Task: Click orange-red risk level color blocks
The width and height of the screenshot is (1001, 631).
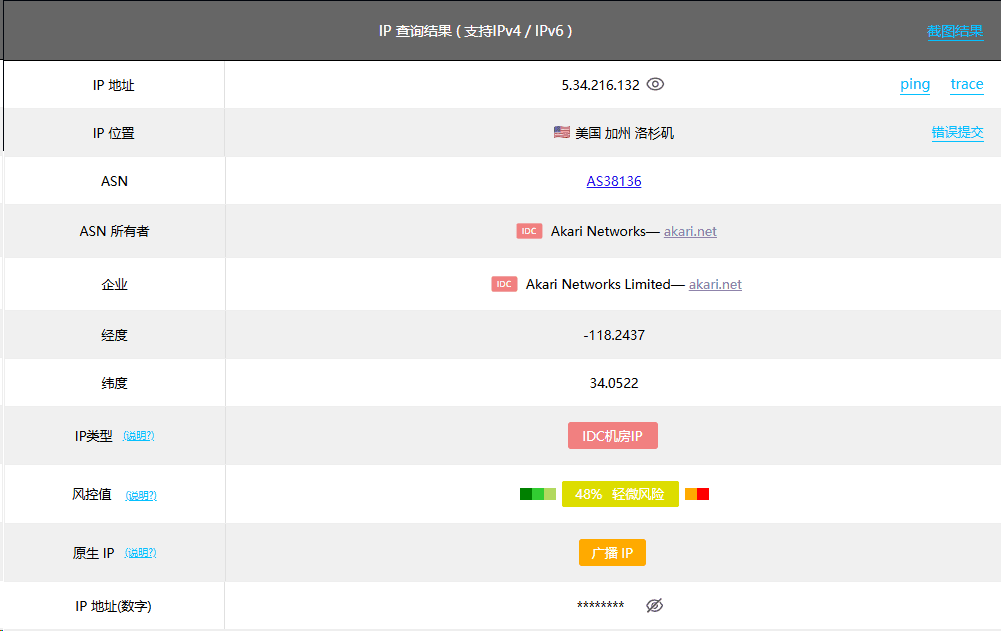Action: click(697, 494)
